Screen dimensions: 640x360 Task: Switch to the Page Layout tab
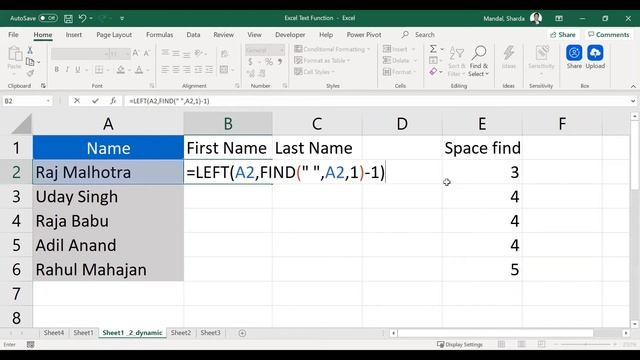(x=114, y=35)
